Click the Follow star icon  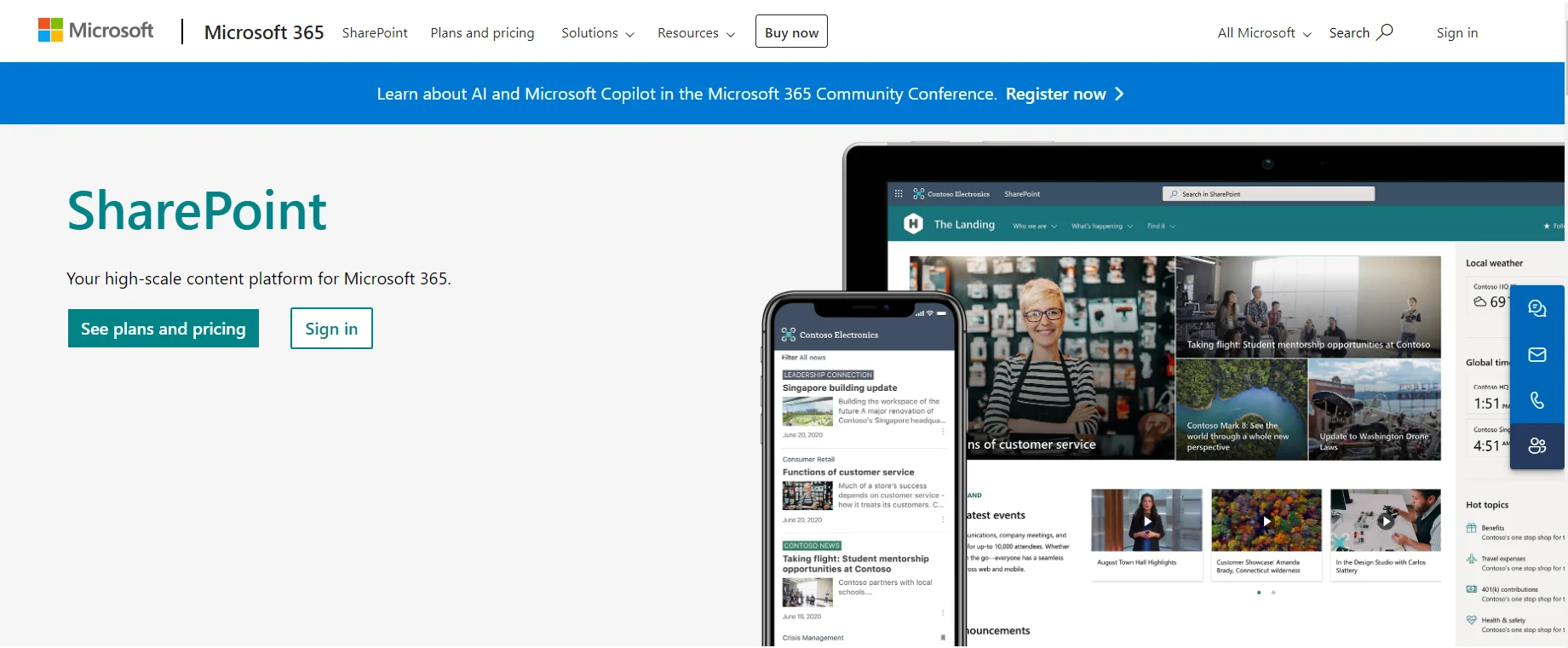(x=1547, y=227)
